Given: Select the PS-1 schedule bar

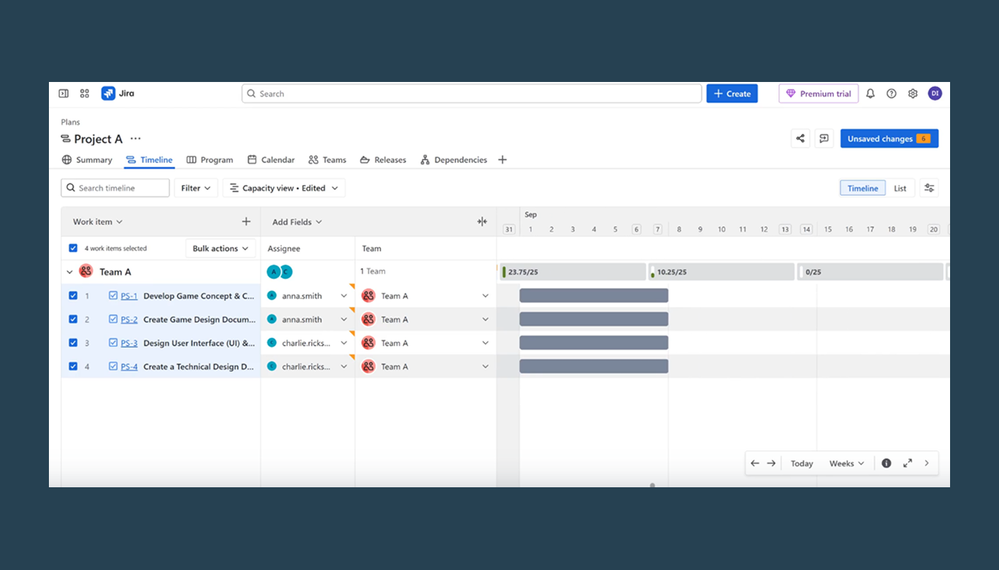Looking at the screenshot, I should (x=594, y=296).
